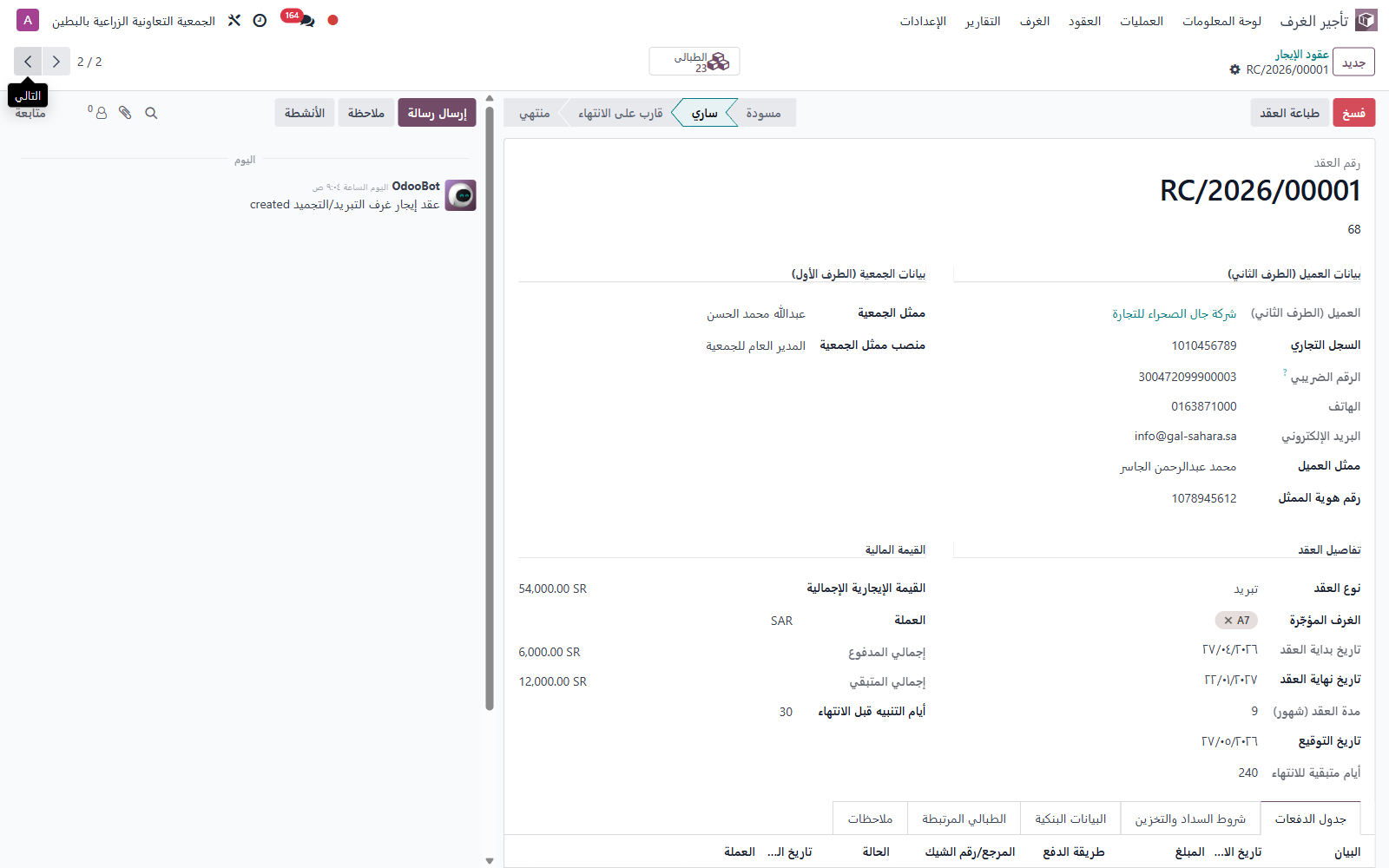Click the email field info@gal-sahara.sa
This screenshot has height=868, width=1389.
(x=1185, y=436)
